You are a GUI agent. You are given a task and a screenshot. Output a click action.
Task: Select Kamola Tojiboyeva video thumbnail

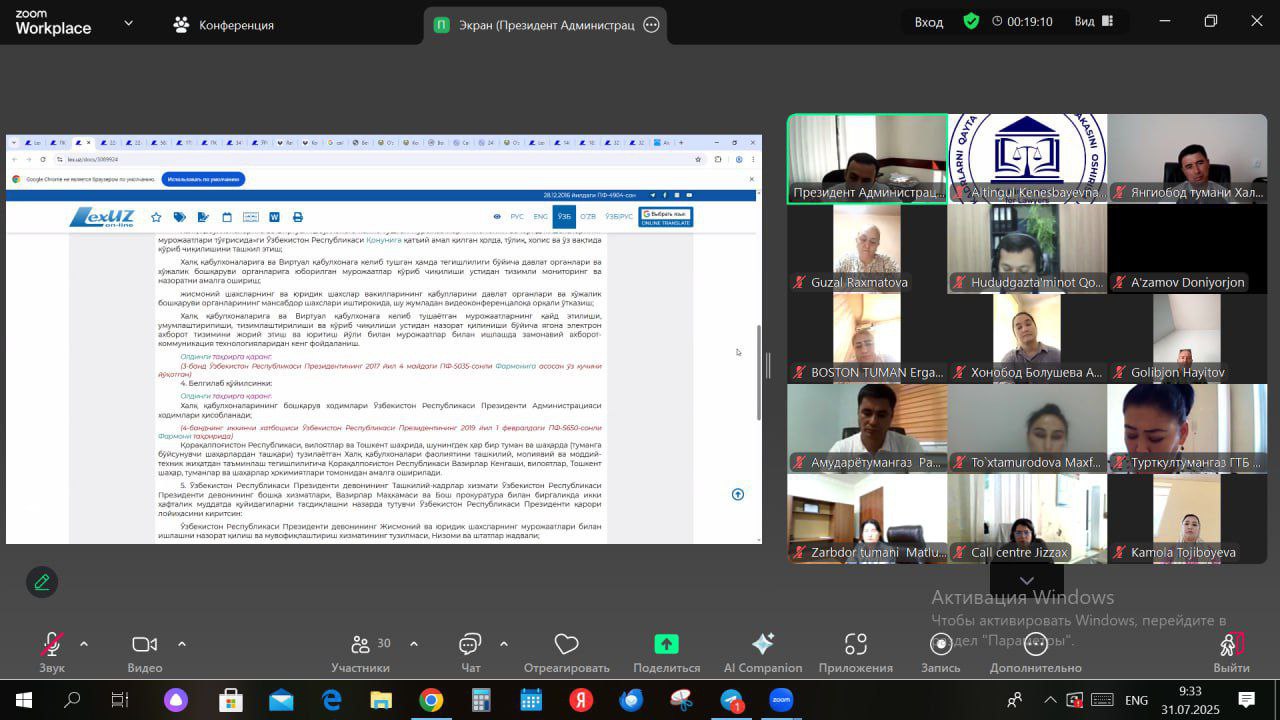coord(1187,518)
